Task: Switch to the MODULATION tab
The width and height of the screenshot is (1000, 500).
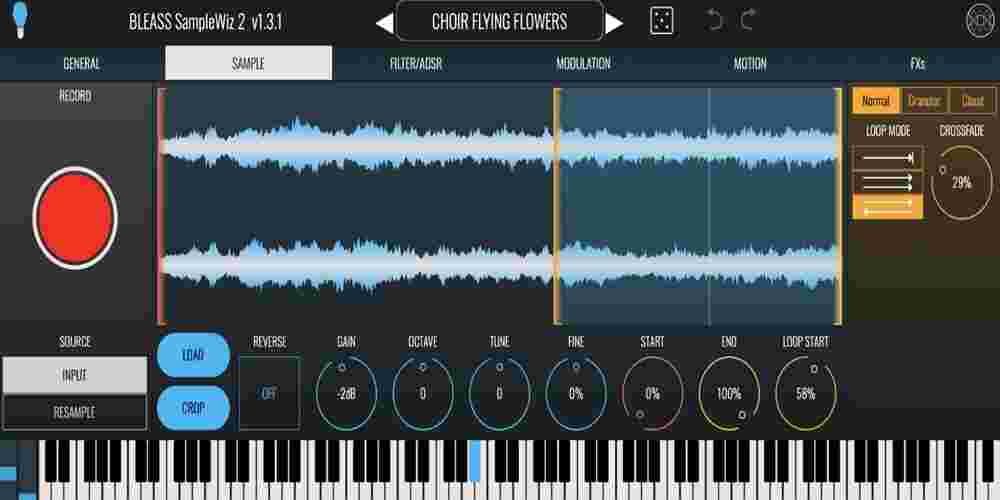Action: pos(583,64)
